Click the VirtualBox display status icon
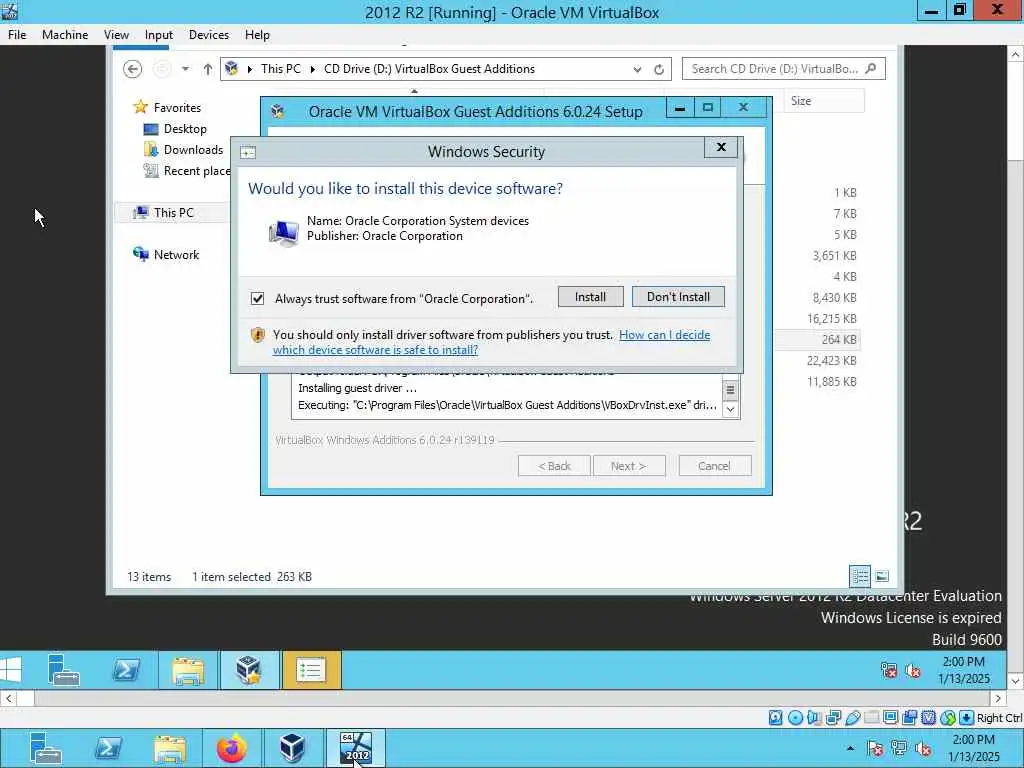This screenshot has width=1024, height=768. click(891, 718)
